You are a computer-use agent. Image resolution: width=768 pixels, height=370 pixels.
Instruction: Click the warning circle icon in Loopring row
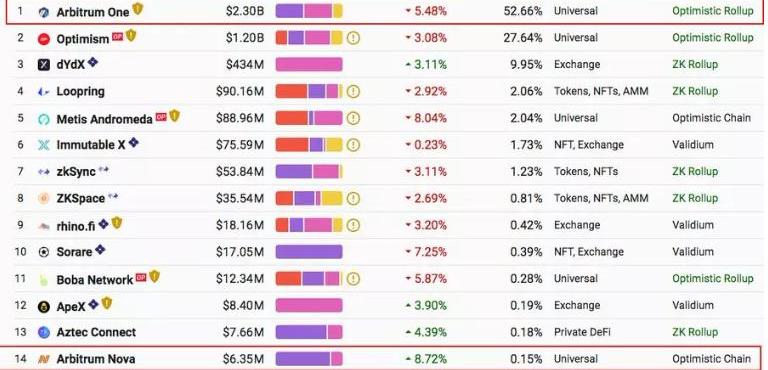pyautogui.click(x=353, y=92)
